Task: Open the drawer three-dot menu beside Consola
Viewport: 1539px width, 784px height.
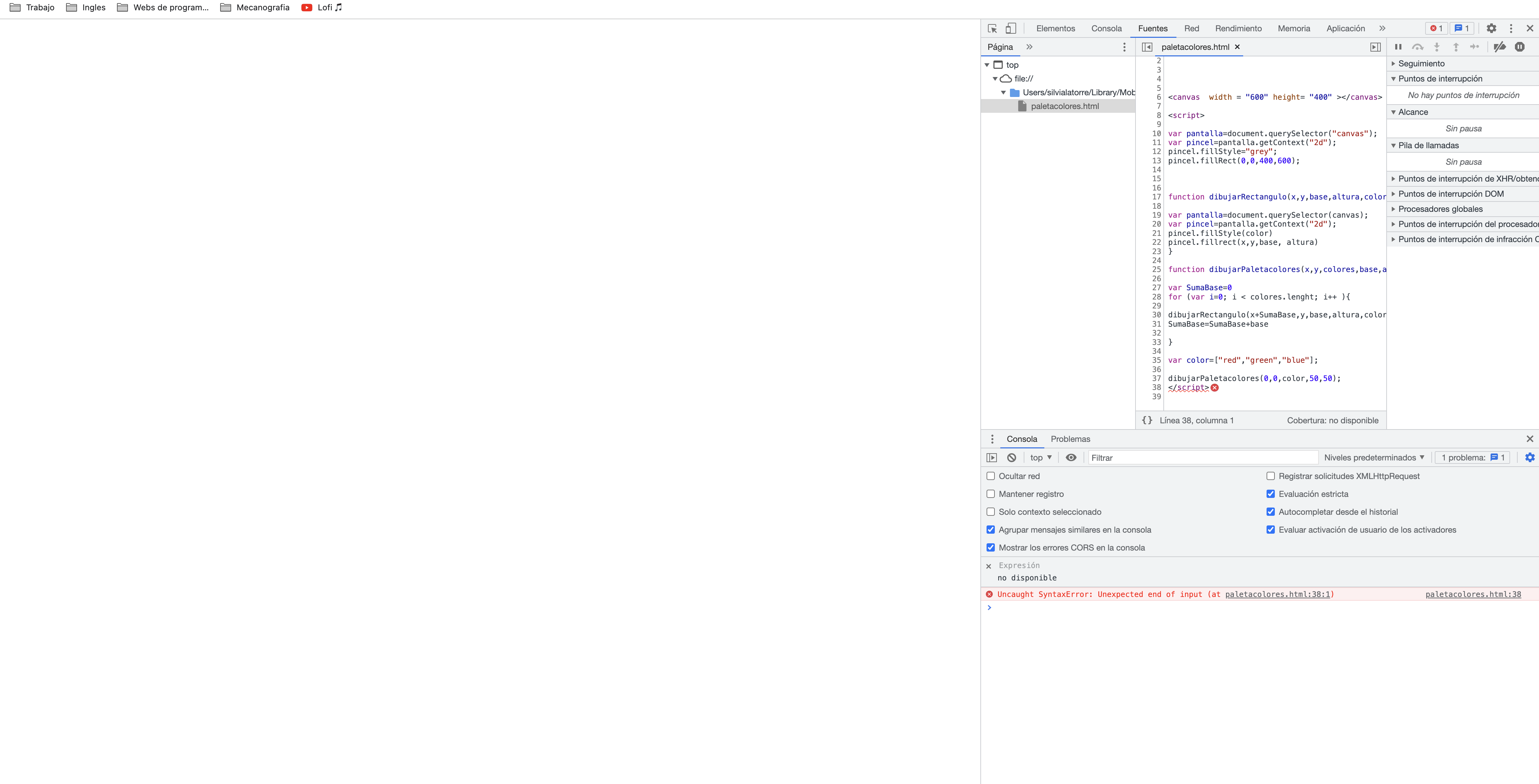Action: click(x=992, y=439)
